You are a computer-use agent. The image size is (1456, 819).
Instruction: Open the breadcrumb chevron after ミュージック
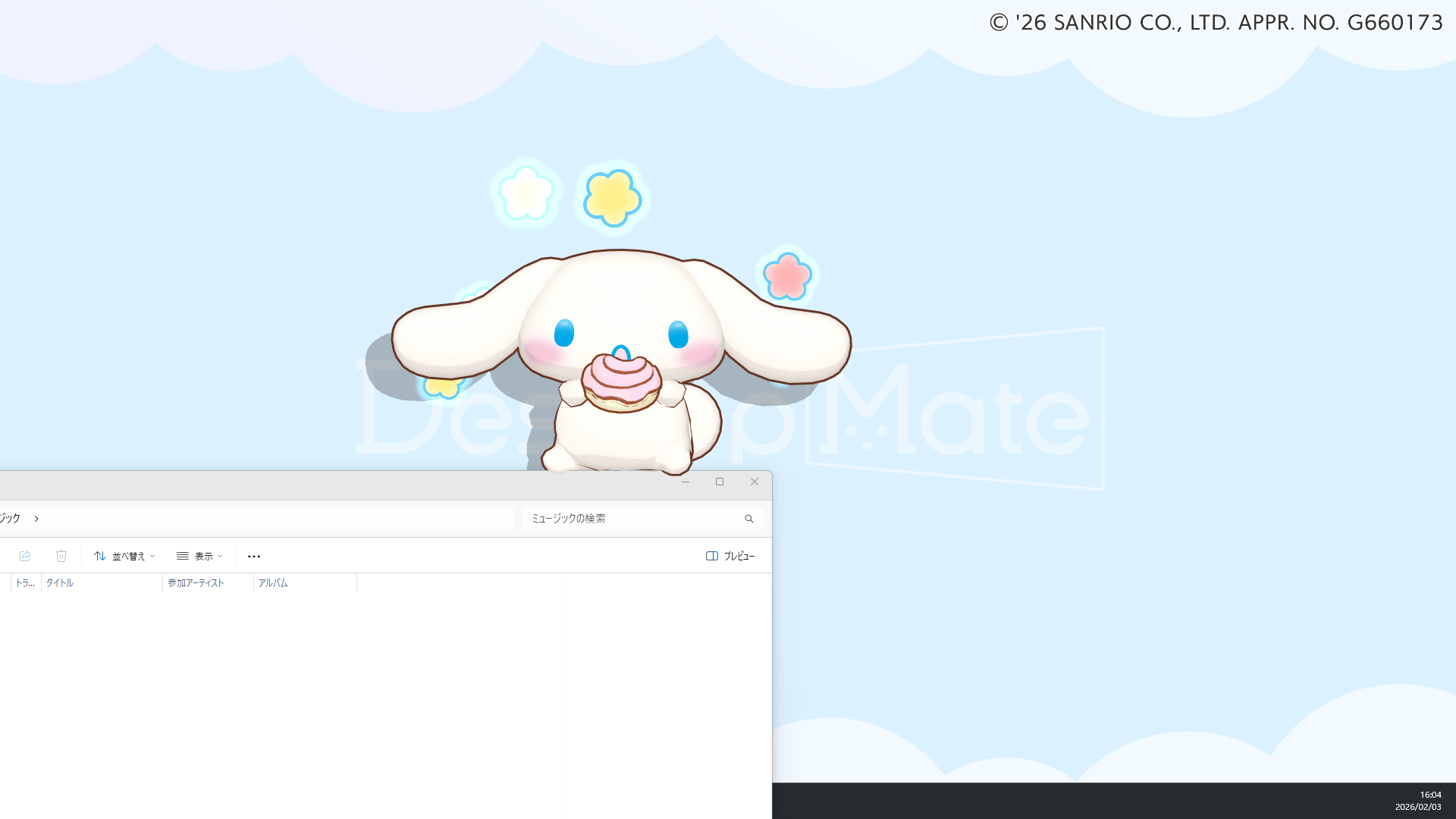coord(36,518)
